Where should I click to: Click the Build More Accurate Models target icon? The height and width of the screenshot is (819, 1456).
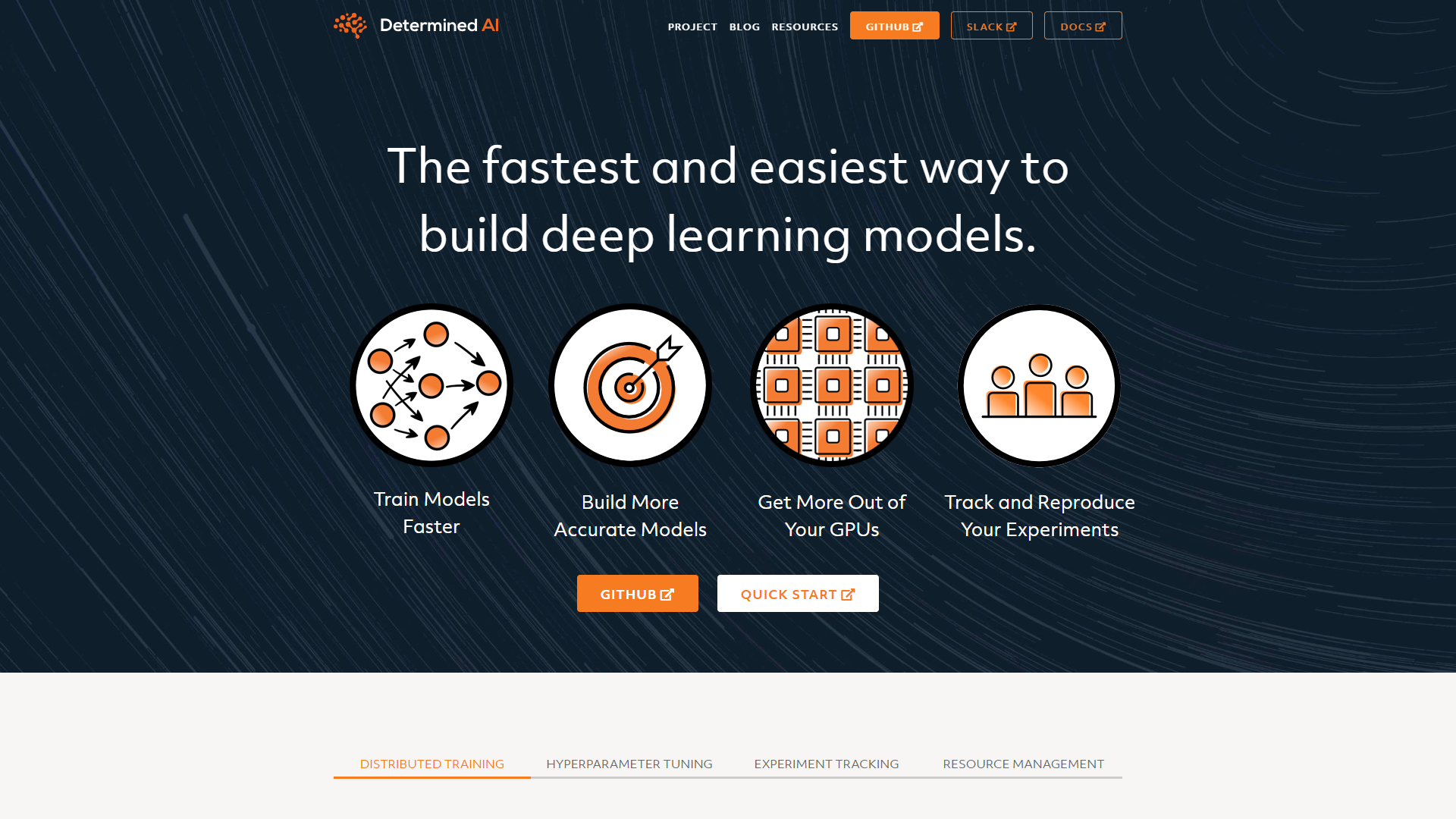pyautogui.click(x=630, y=385)
